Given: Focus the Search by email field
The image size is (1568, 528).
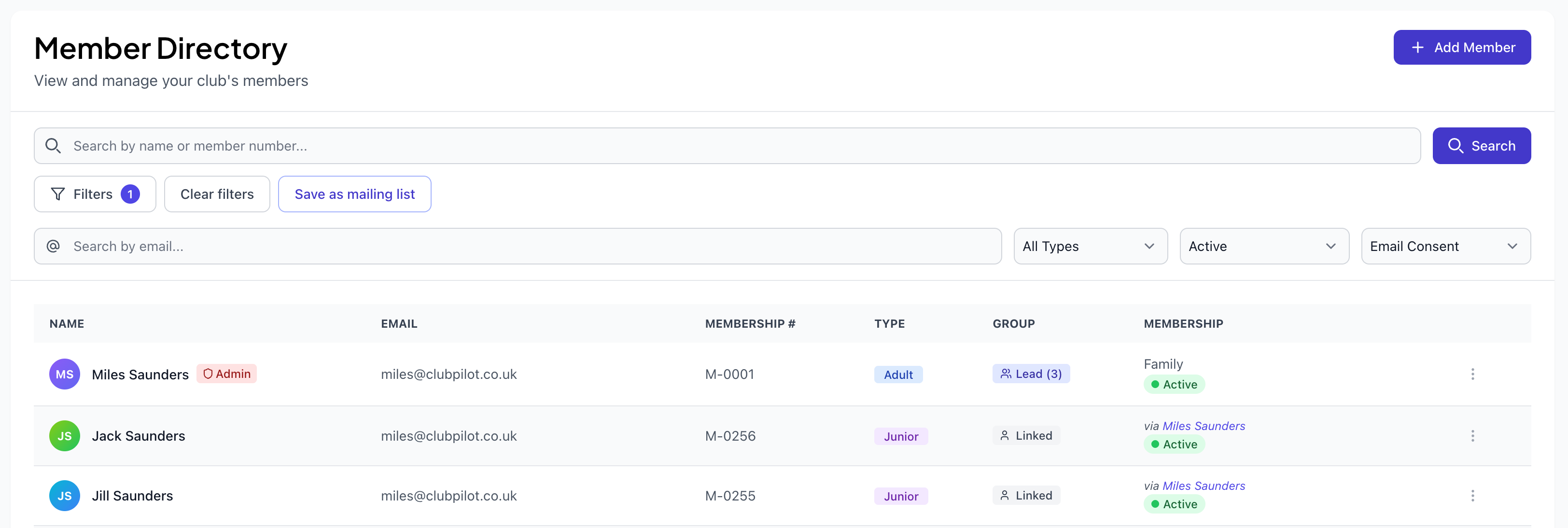Looking at the screenshot, I should click(x=518, y=246).
